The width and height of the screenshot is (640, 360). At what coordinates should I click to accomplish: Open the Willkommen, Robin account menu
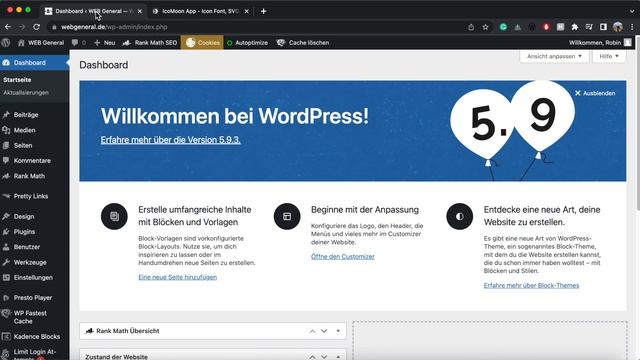tap(600, 42)
